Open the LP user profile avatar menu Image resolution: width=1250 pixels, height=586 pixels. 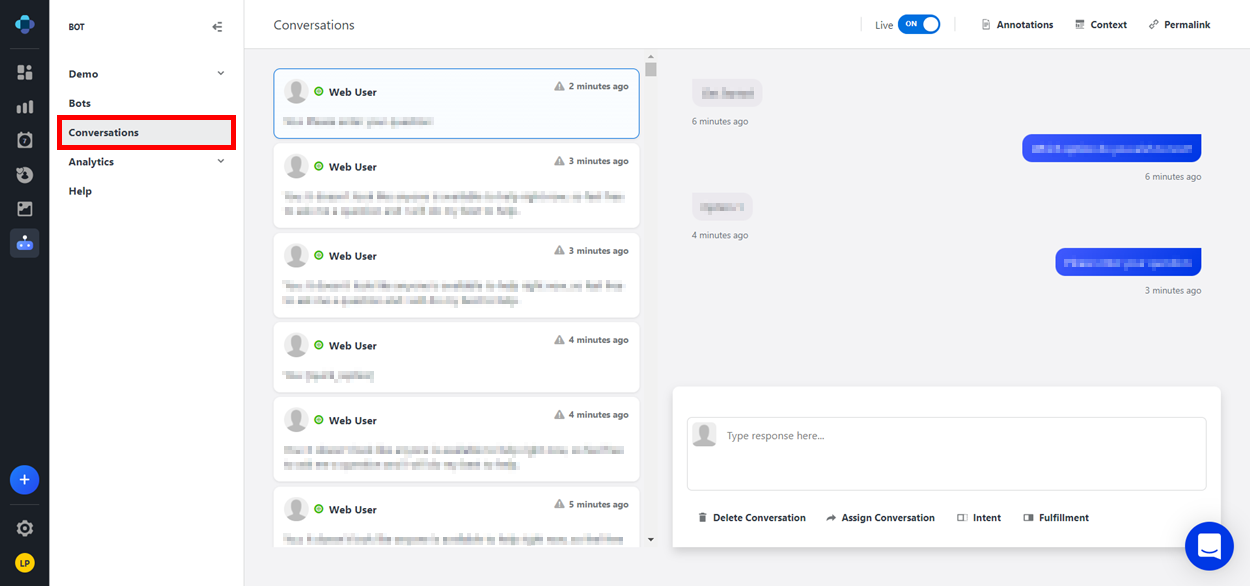click(x=25, y=563)
